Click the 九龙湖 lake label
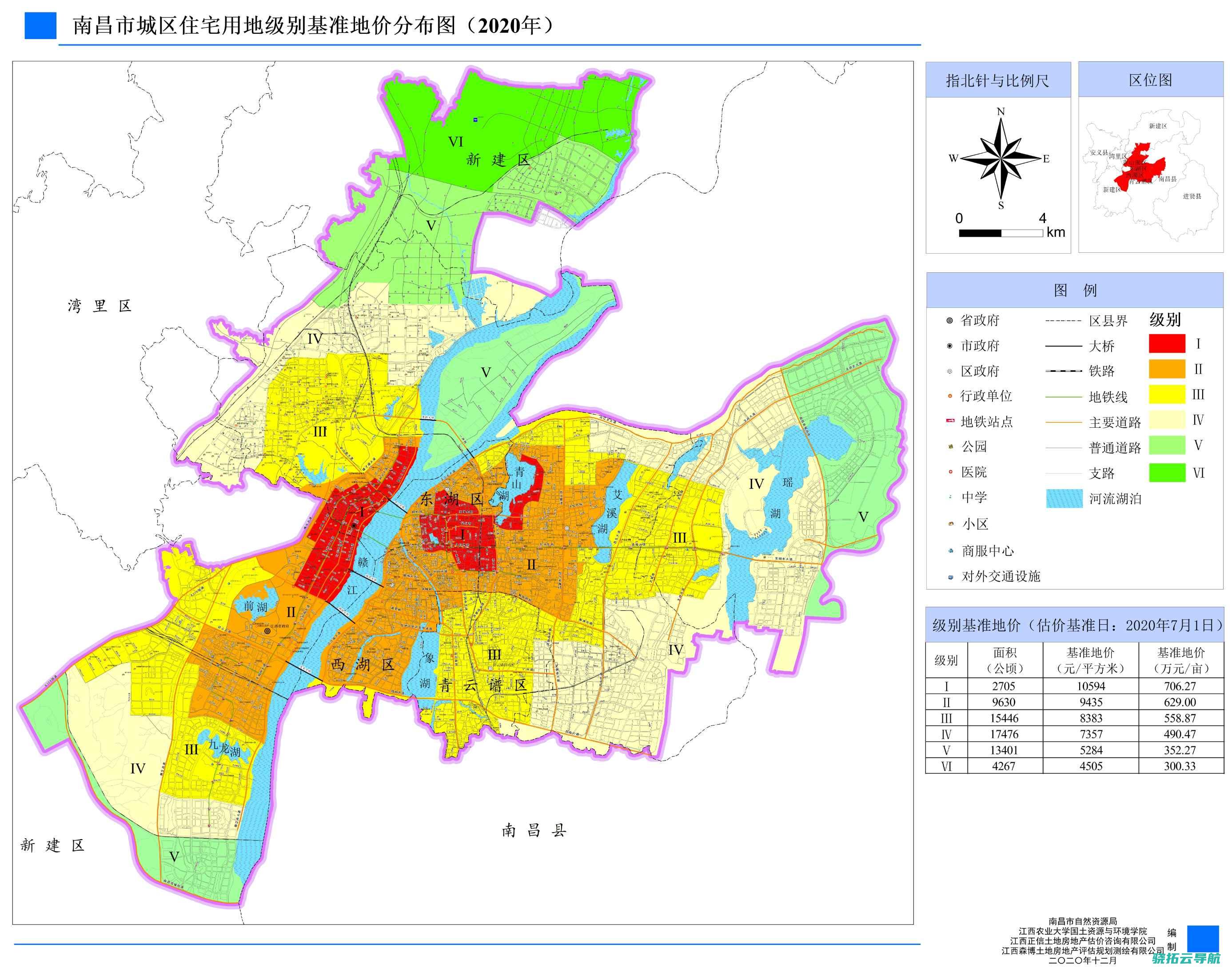This screenshot has height=968, width=1232. pyautogui.click(x=224, y=748)
